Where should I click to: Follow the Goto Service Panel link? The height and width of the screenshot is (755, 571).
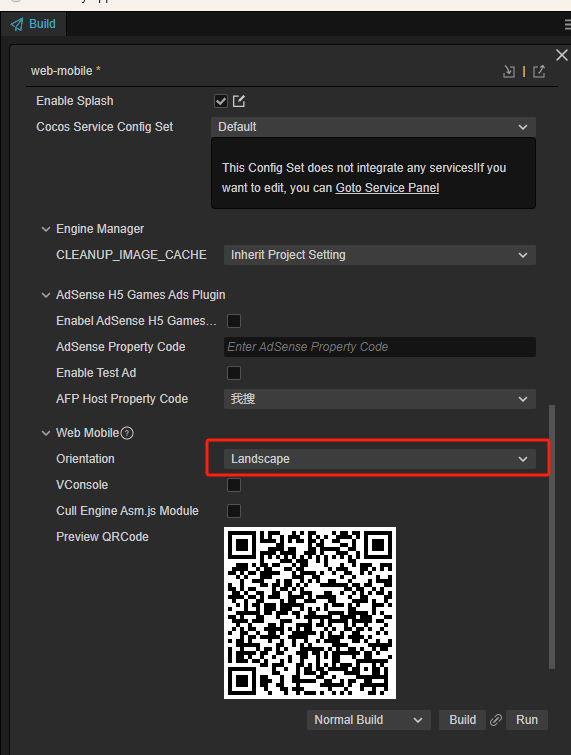point(387,188)
